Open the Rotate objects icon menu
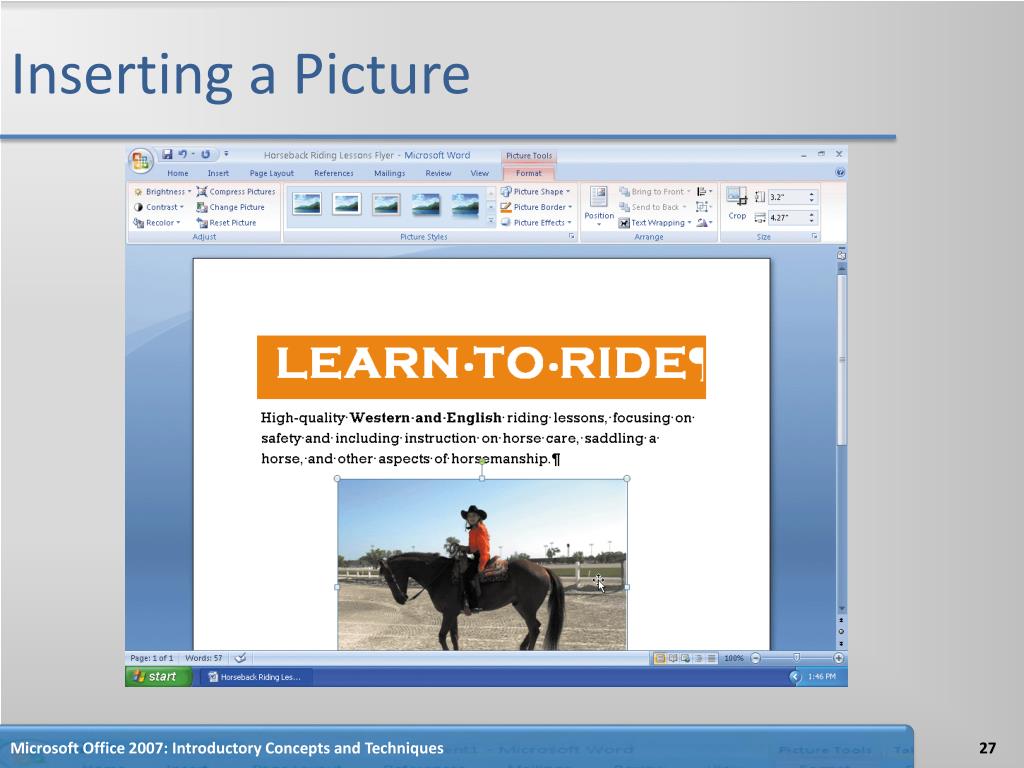Screen dimensions: 1024x768 [x=704, y=223]
